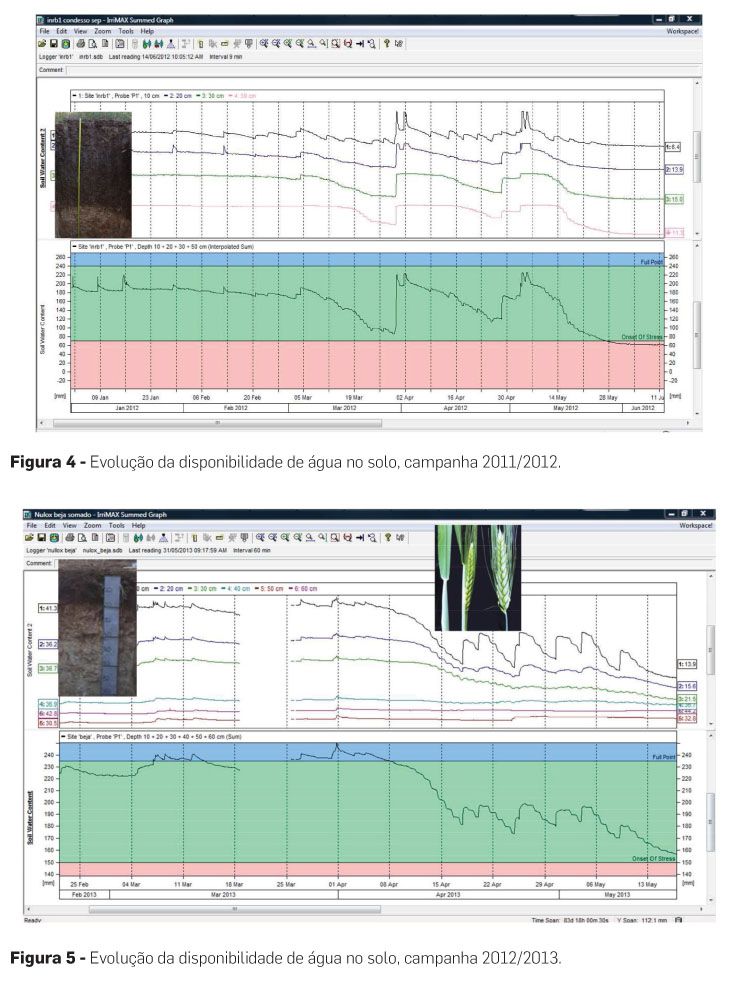
Task: Open File menu in inrb1 condesso window
Action: [x=44, y=31]
